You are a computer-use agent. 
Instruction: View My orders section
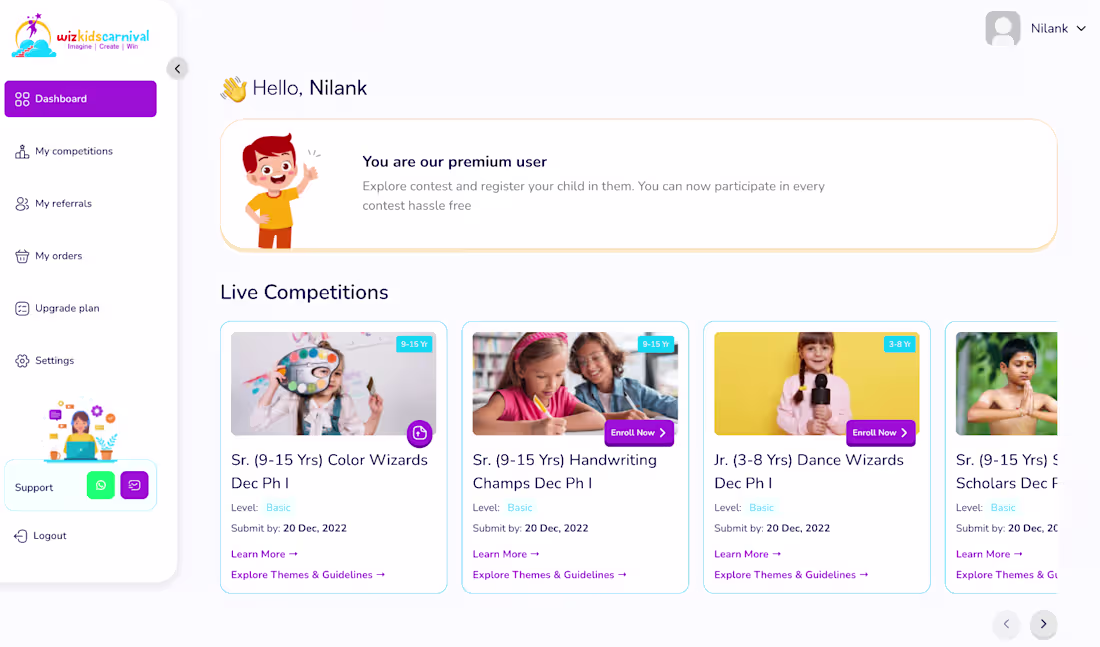[58, 256]
